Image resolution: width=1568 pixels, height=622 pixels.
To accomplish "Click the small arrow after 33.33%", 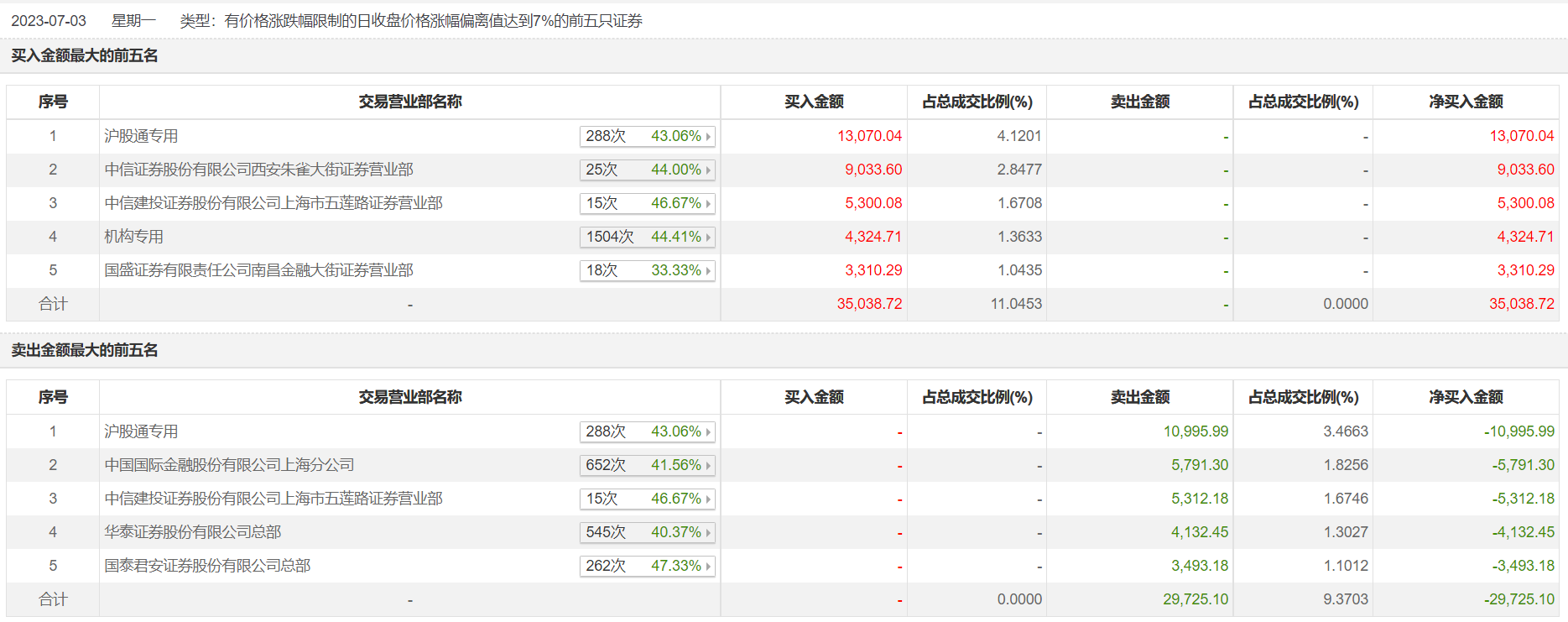I will [708, 271].
